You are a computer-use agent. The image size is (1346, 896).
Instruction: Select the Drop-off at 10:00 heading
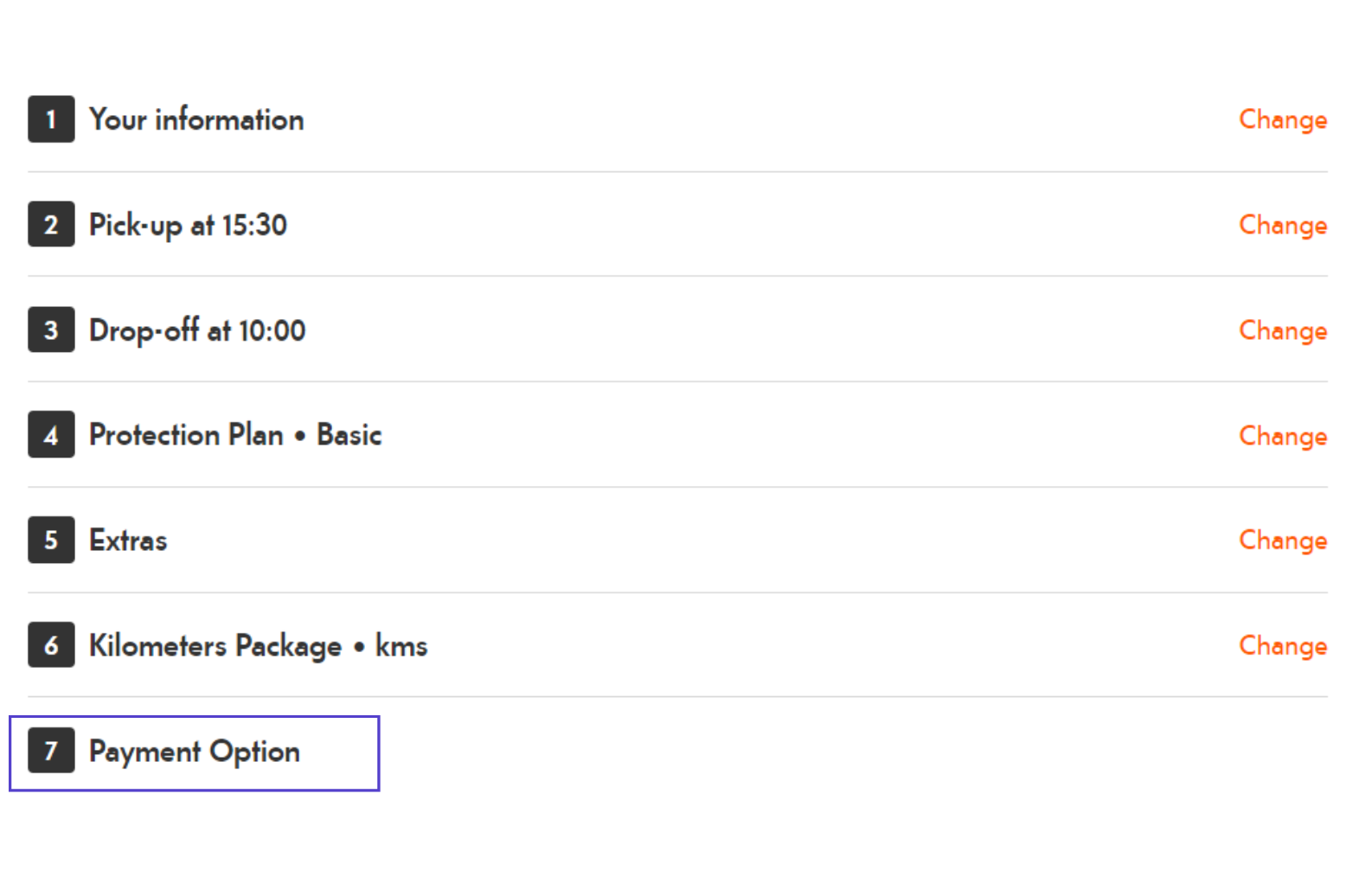197,330
